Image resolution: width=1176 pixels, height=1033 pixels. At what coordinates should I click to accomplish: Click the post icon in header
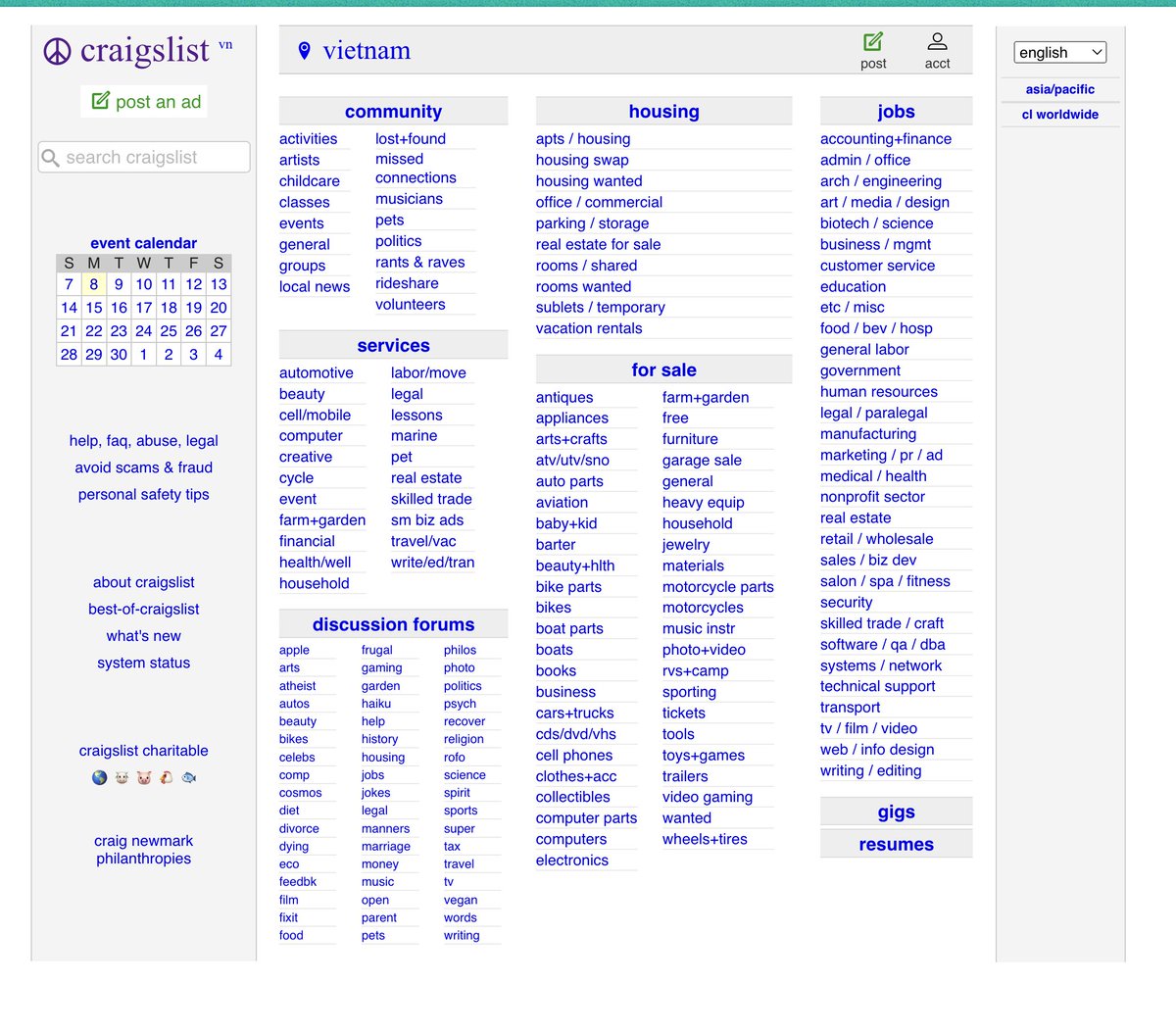[x=873, y=41]
